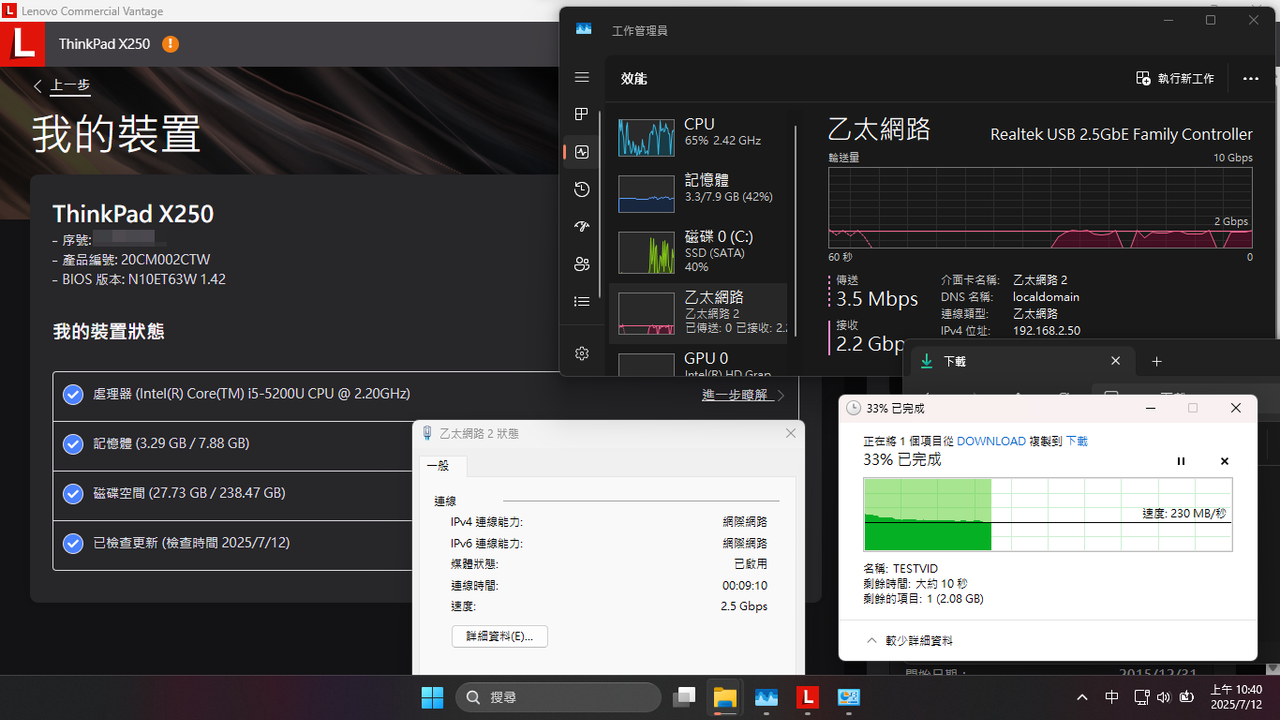Click the DNS name localdomain value
The width and height of the screenshot is (1280, 720).
pyautogui.click(x=1046, y=297)
